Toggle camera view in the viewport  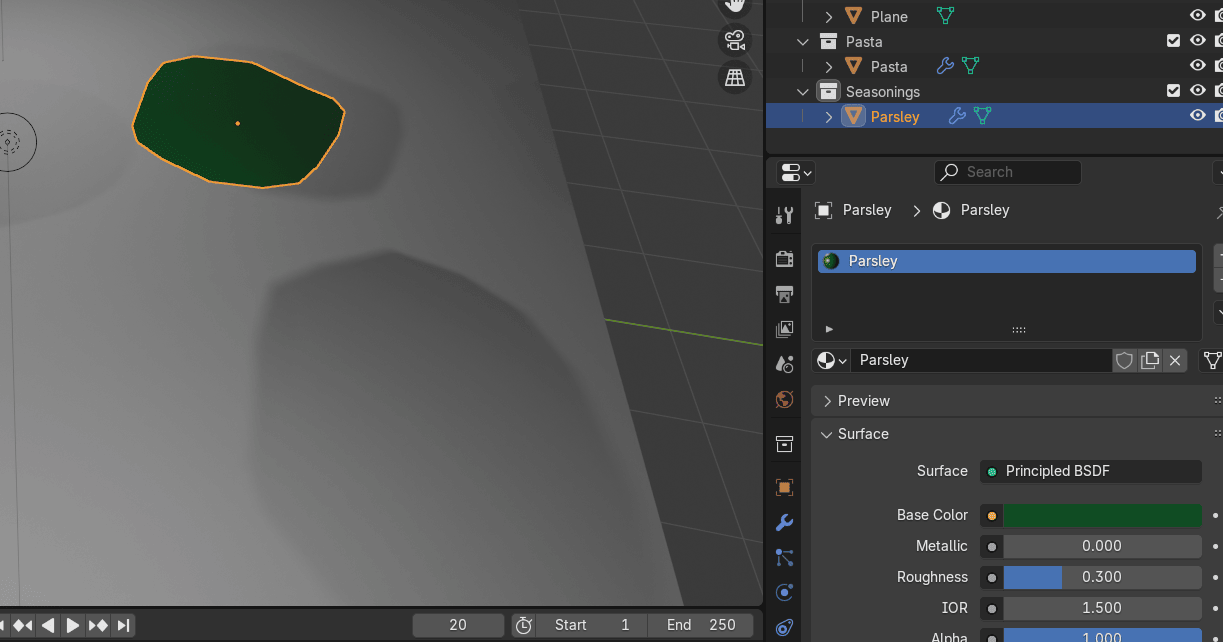[735, 41]
